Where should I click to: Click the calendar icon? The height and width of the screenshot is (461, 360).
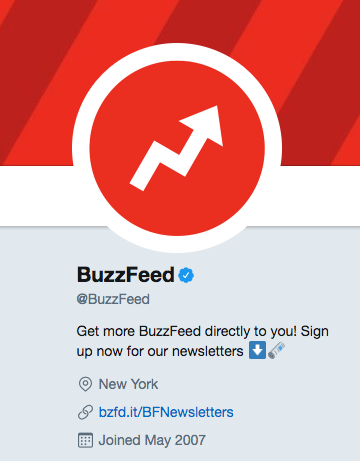[85, 440]
